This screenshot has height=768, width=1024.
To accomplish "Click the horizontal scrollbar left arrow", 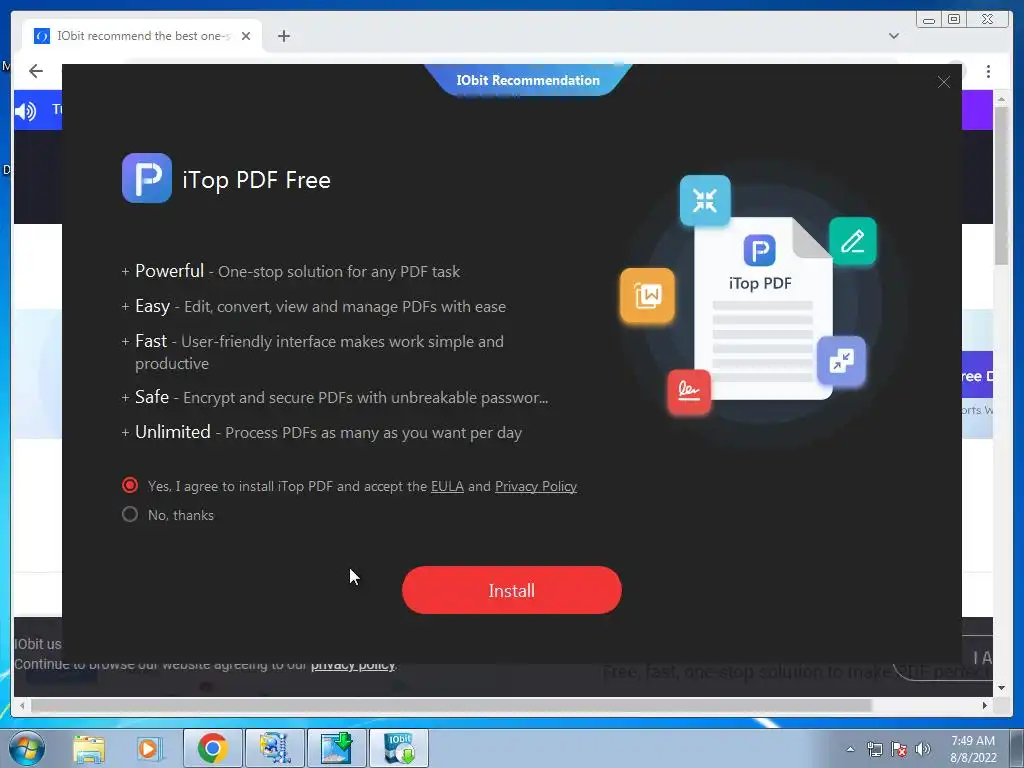I will pos(22,705).
